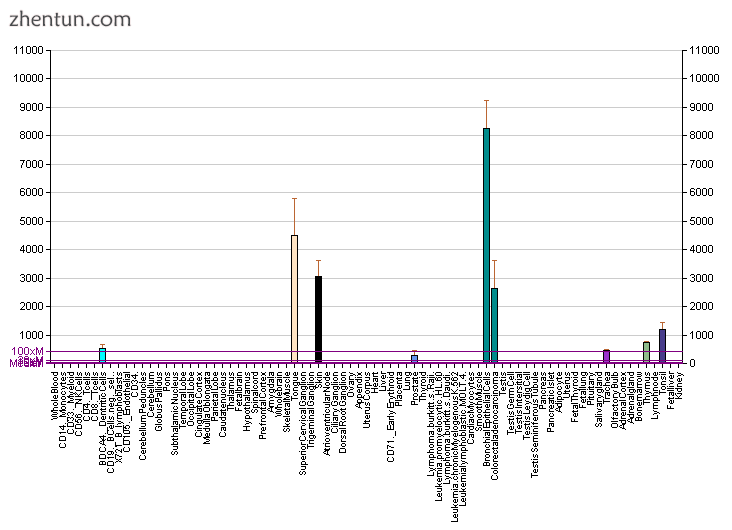
Task: Click the teal BronchialEpithelialCells bar
Action: coord(486,245)
